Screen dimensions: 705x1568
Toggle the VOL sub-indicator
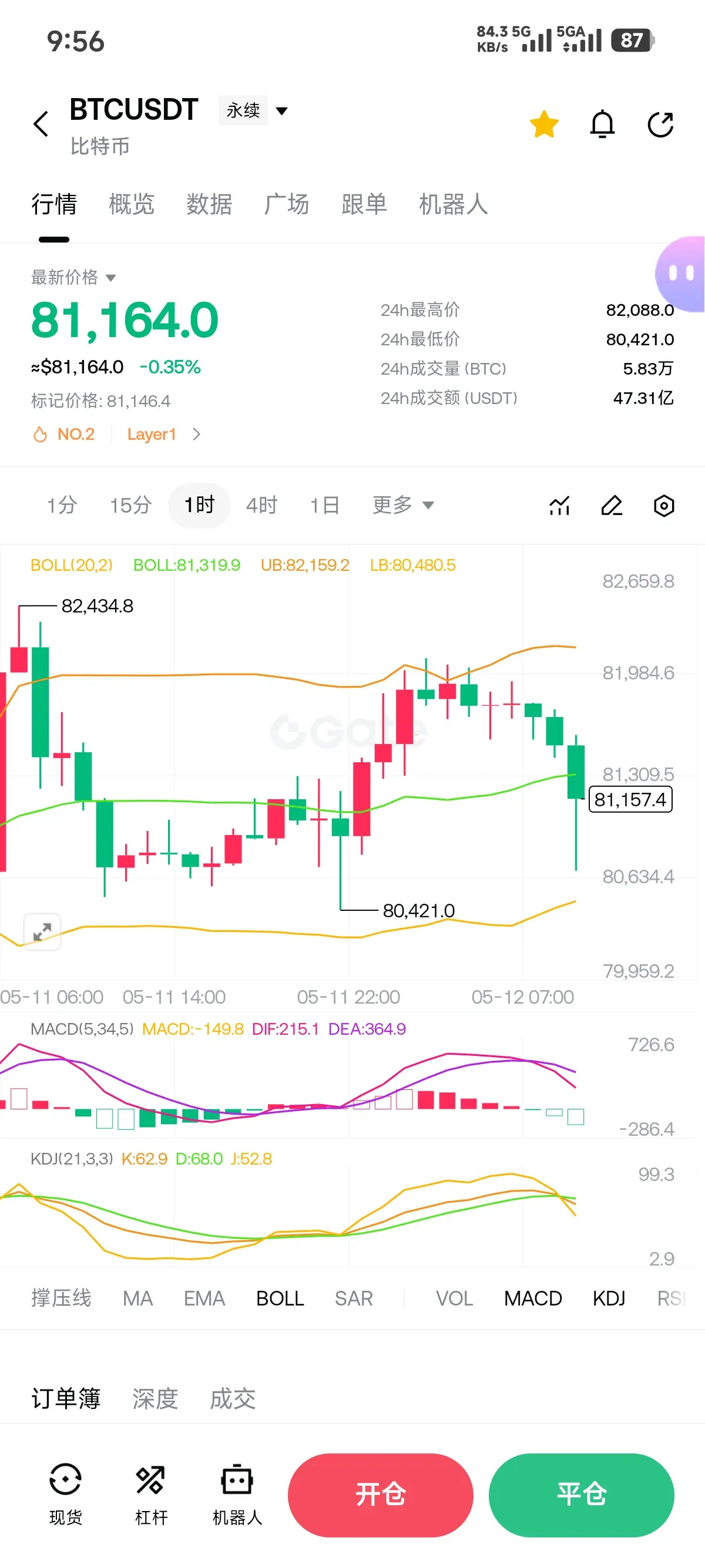click(x=454, y=1298)
